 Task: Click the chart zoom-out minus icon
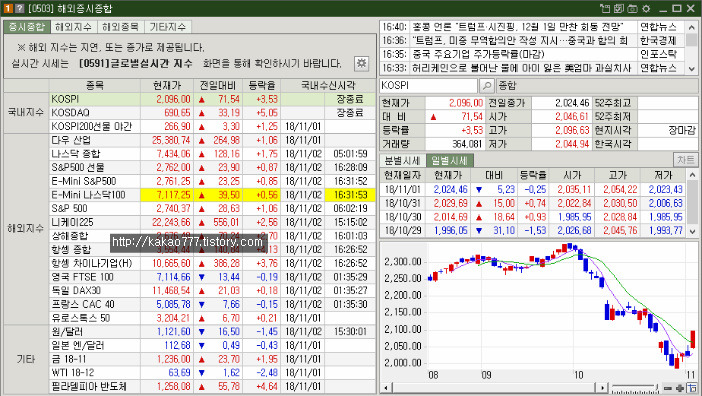click(668, 388)
